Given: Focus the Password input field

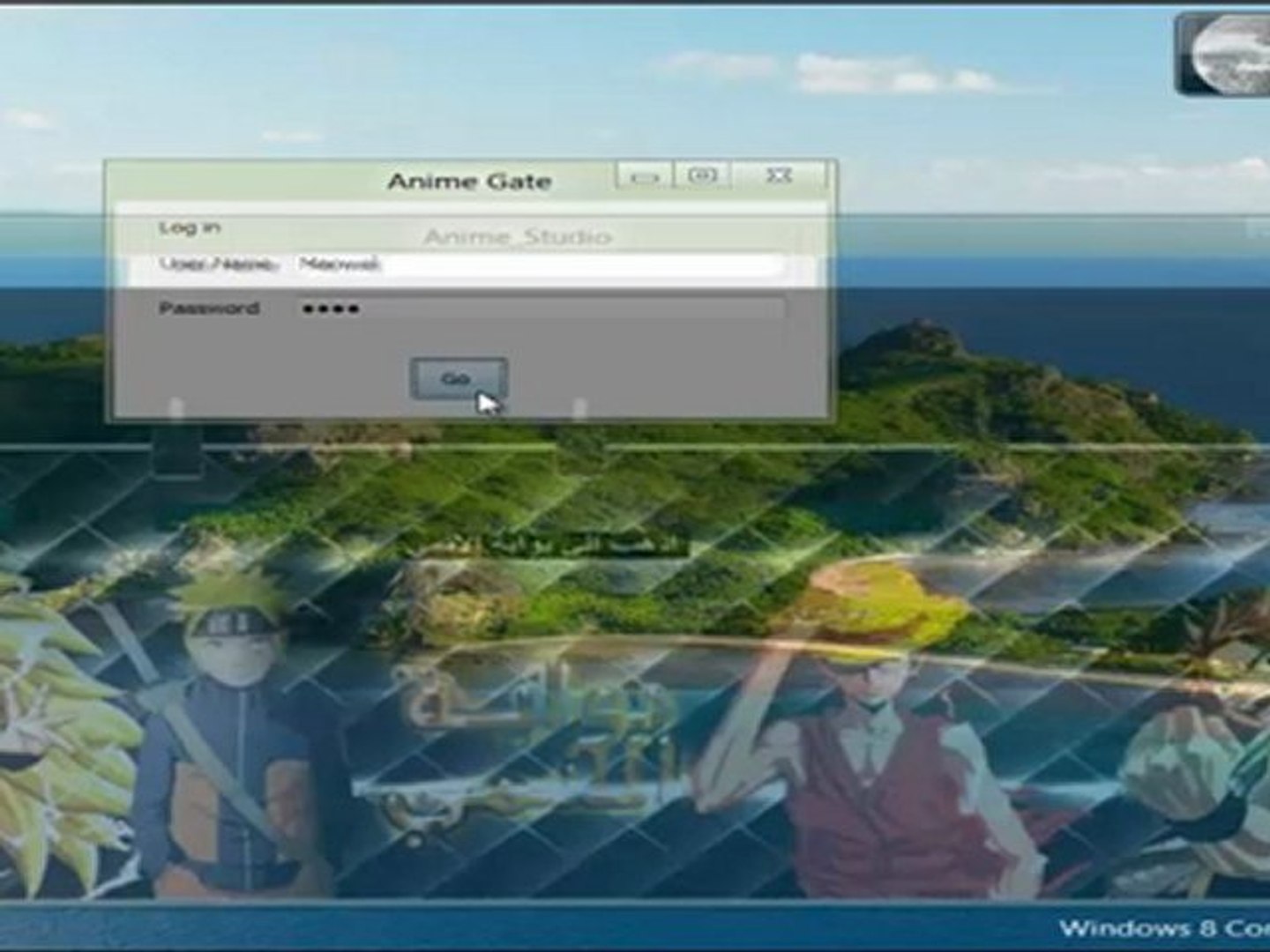Looking at the screenshot, I should pos(538,309).
